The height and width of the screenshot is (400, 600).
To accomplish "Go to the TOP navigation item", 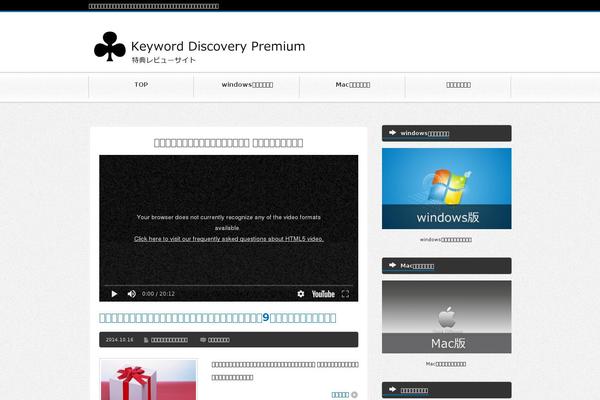I will point(141,85).
